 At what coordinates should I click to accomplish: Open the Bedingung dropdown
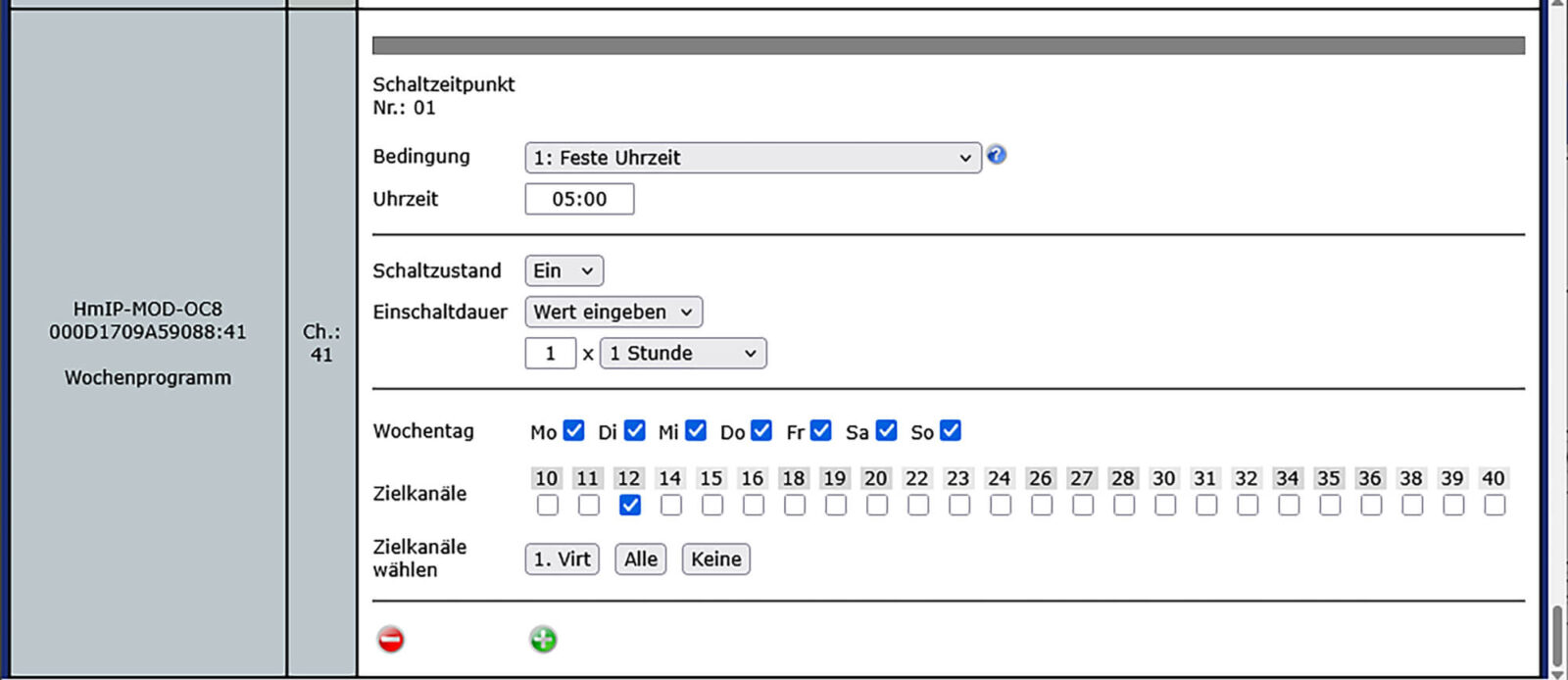753,158
